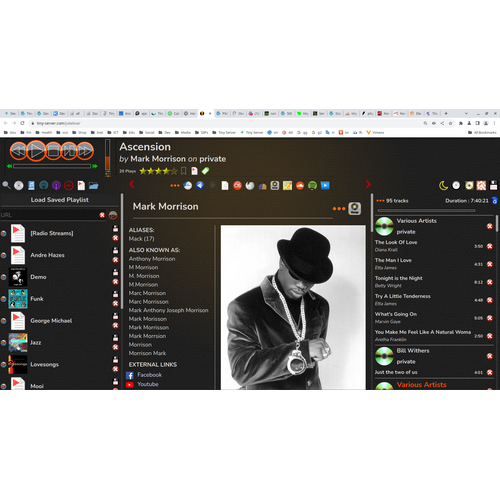Go forward with the red right arrow
The height and width of the screenshot is (500, 500).
point(368,184)
